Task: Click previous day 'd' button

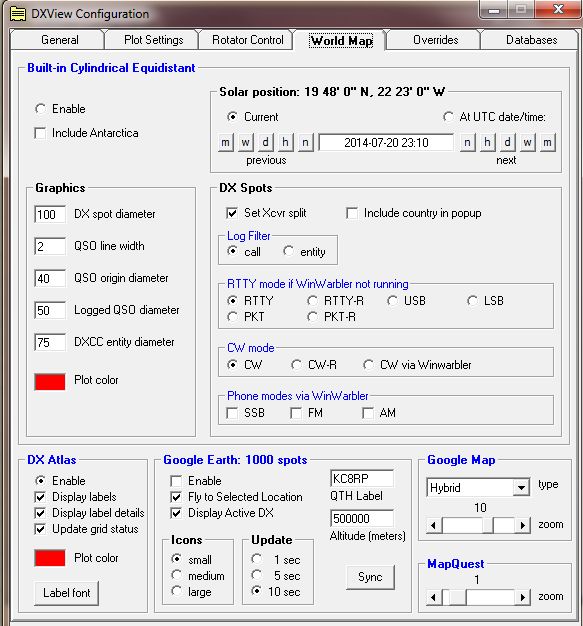Action: (266, 143)
